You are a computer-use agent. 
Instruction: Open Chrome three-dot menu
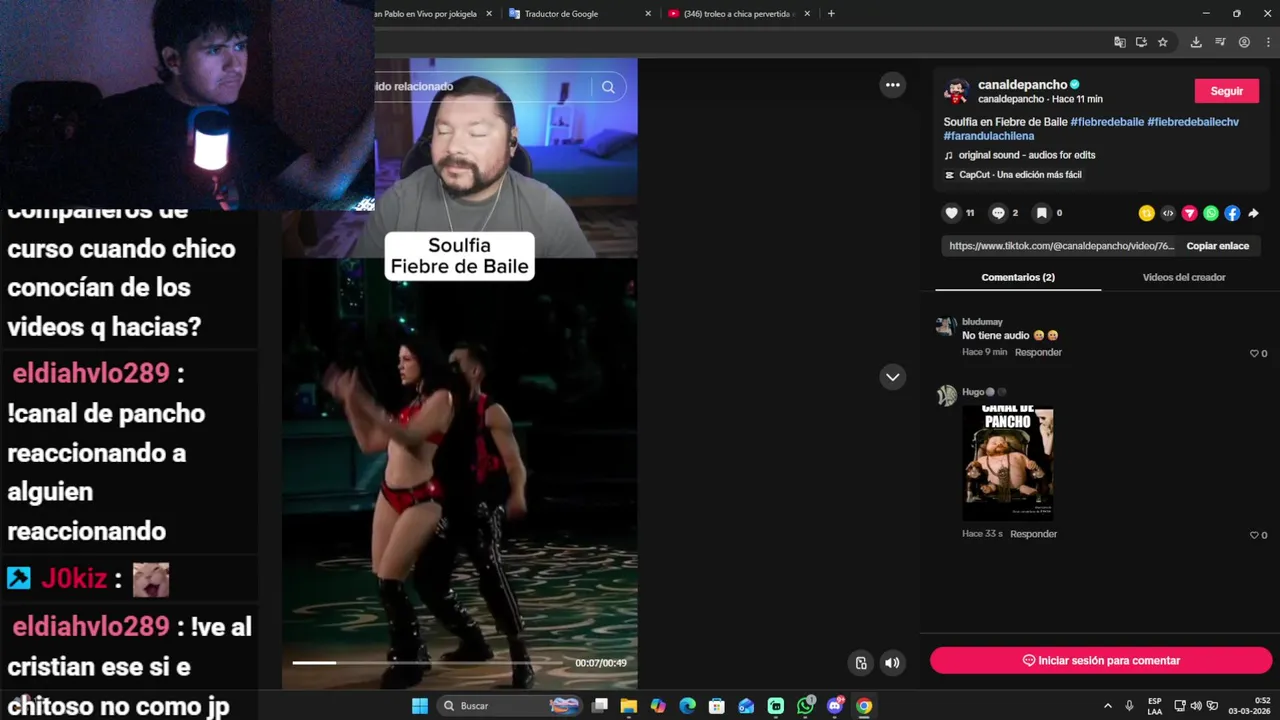pos(1268,42)
